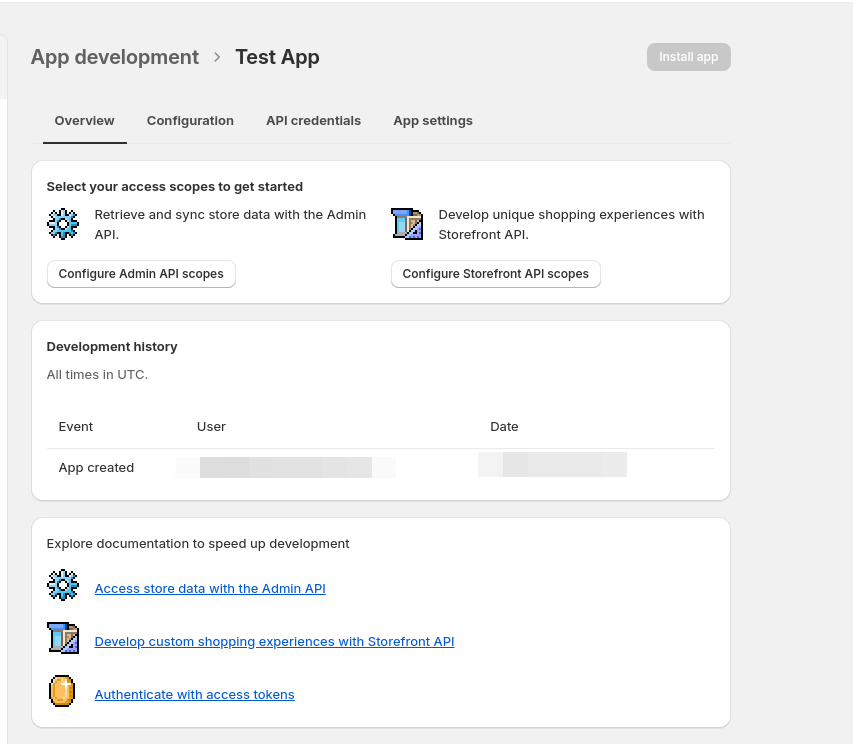Switch to the Overview tab
The image size is (853, 744).
pos(84,121)
